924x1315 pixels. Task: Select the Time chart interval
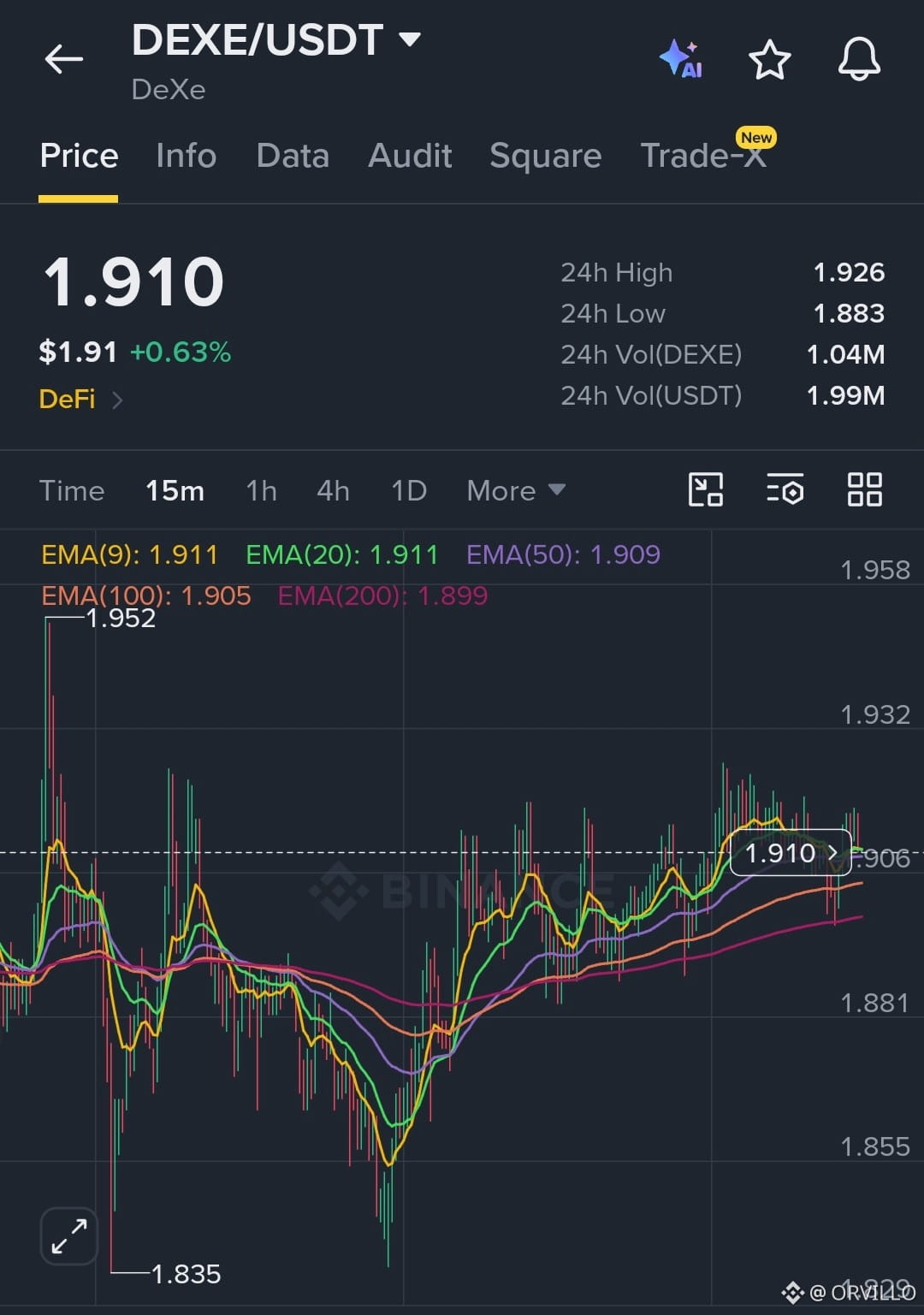pos(72,490)
